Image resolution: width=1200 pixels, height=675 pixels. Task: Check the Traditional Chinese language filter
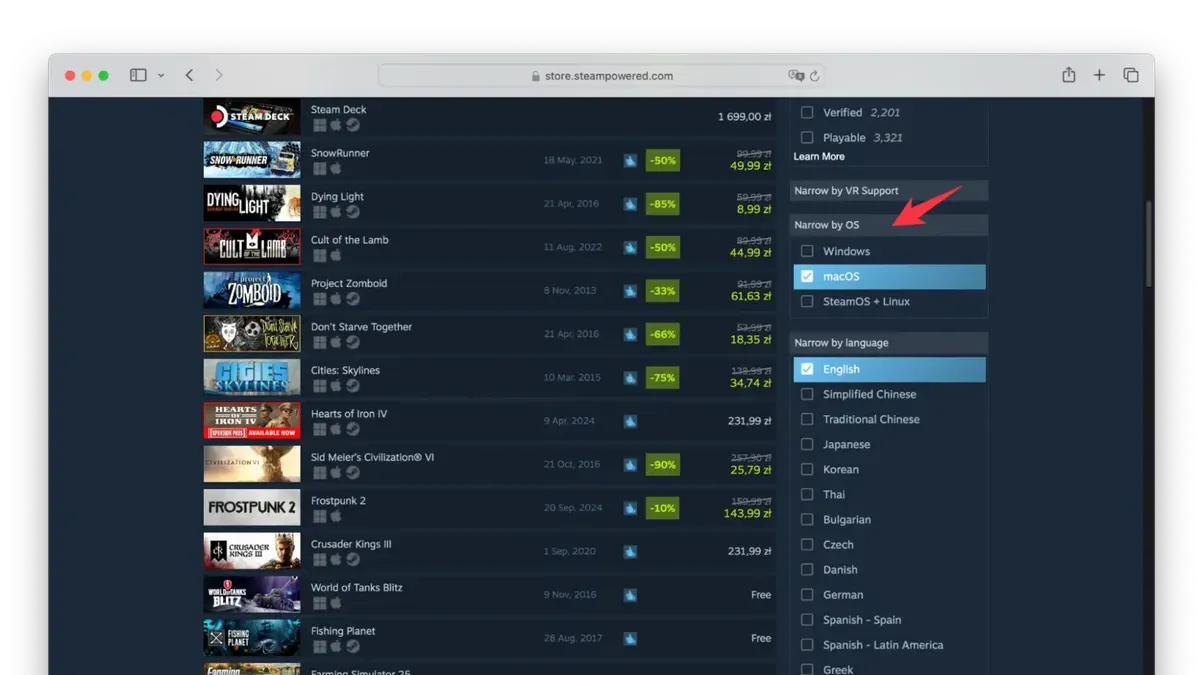807,419
